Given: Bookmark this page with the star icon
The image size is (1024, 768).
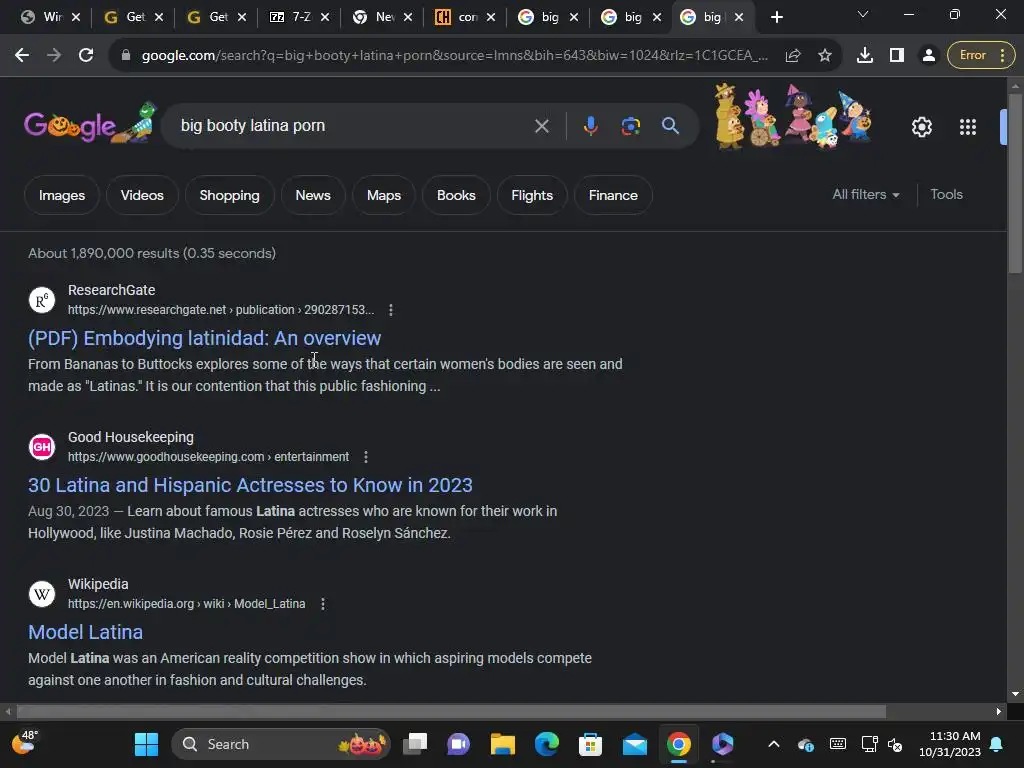Looking at the screenshot, I should [825, 56].
